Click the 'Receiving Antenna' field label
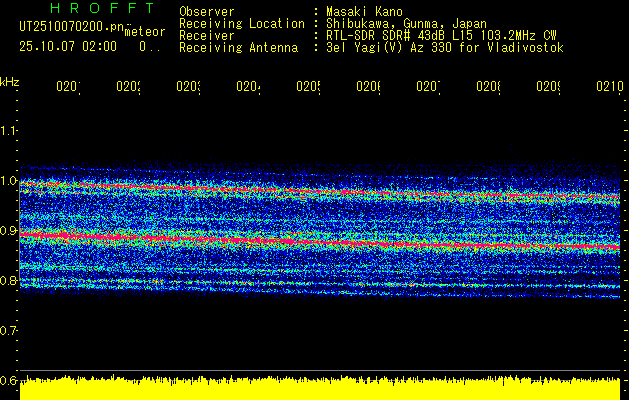 pyautogui.click(x=239, y=48)
